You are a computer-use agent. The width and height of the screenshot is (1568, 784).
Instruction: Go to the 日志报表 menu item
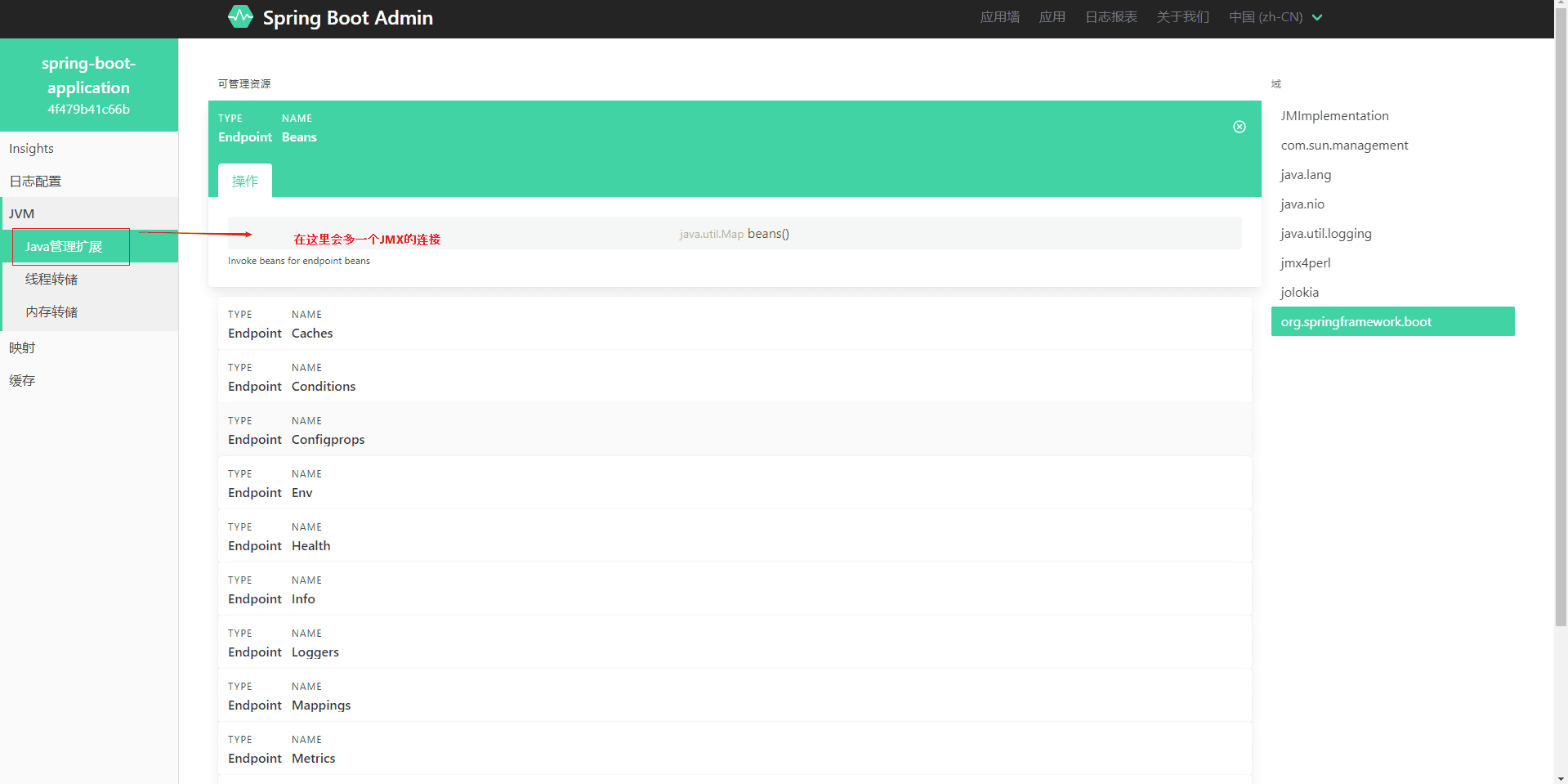coord(1110,17)
